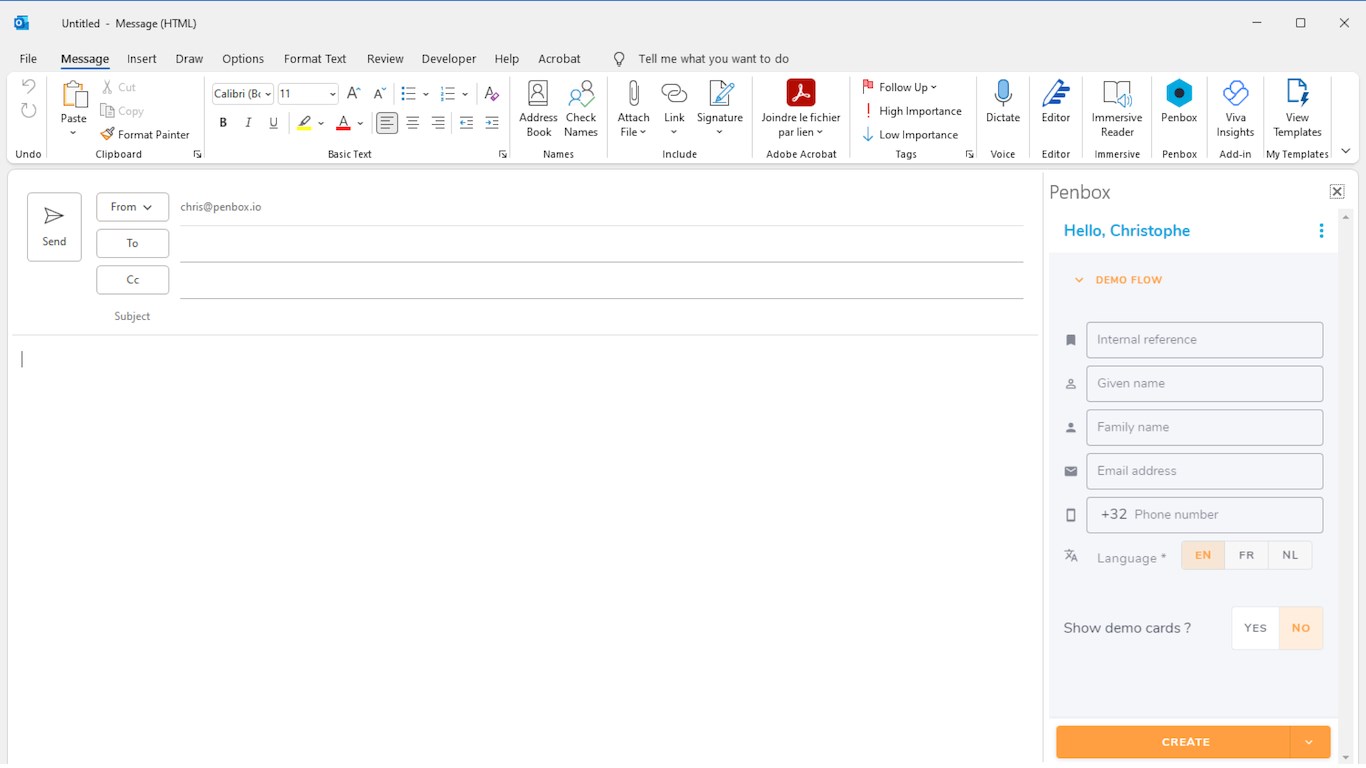Open the font size dropdown
1366x768 pixels.
[333, 94]
